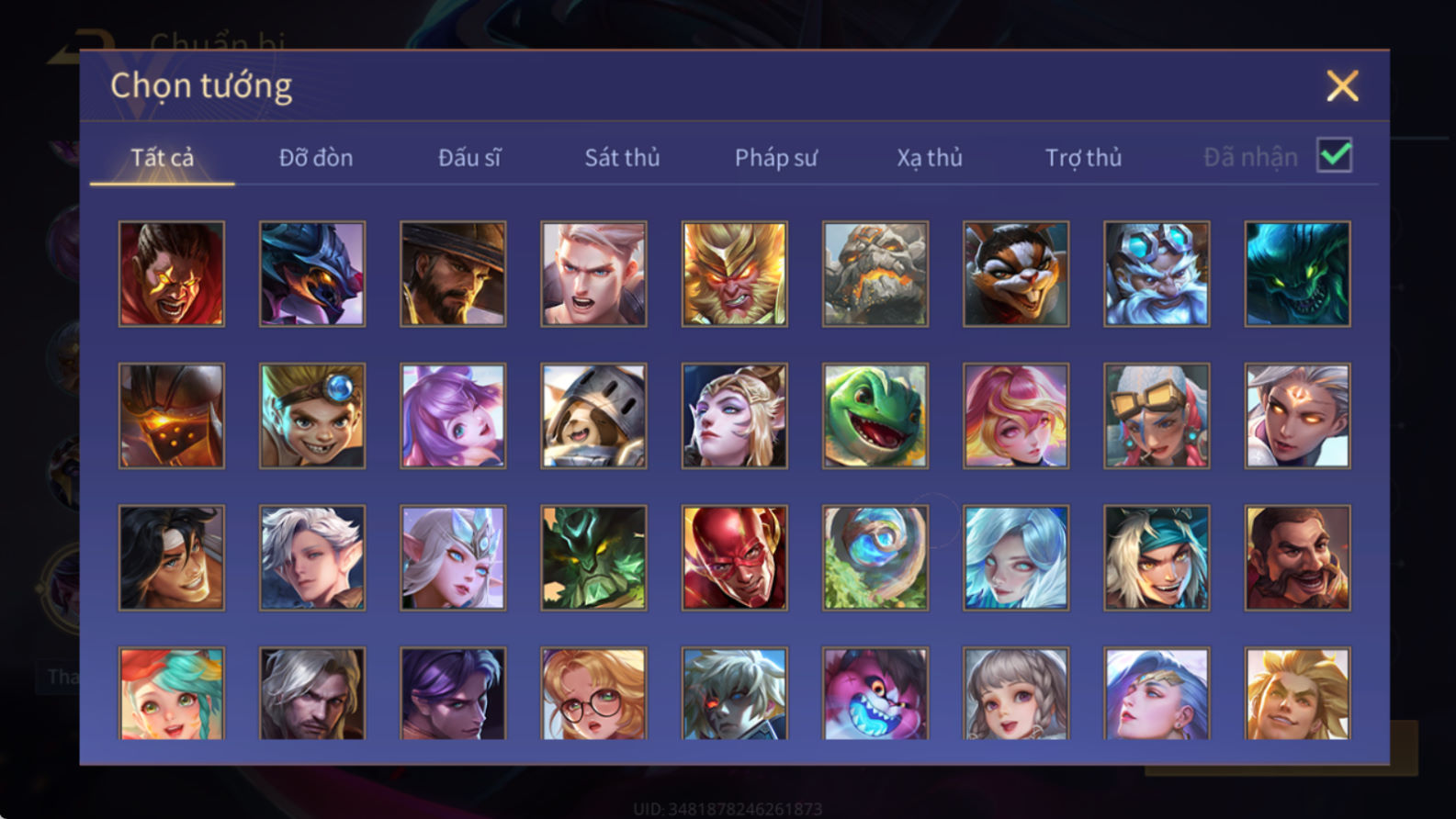Show the Xạ thủ hero tab
1456x819 pixels.
click(x=929, y=158)
